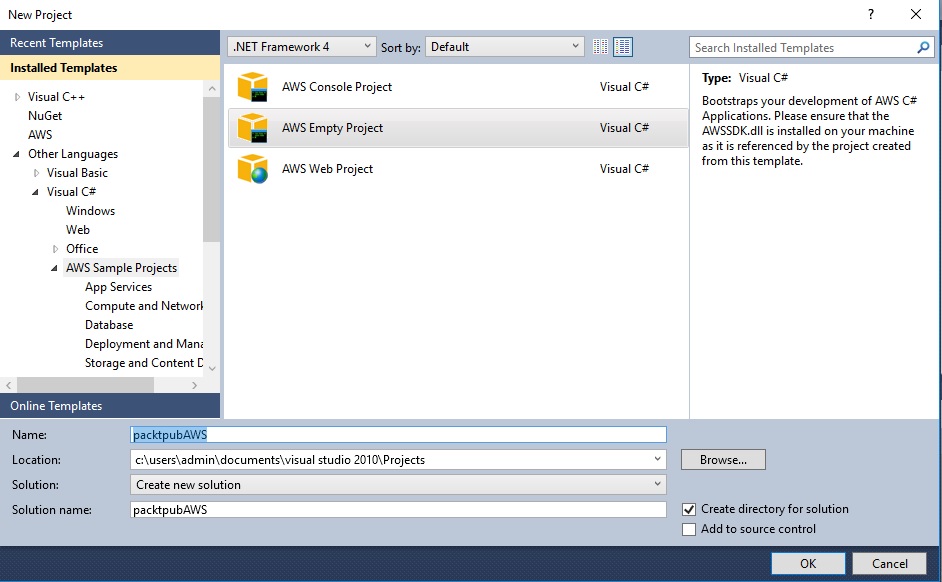
Task: Click the tree horizontal scrollbar thumb
Action: [x=85, y=385]
